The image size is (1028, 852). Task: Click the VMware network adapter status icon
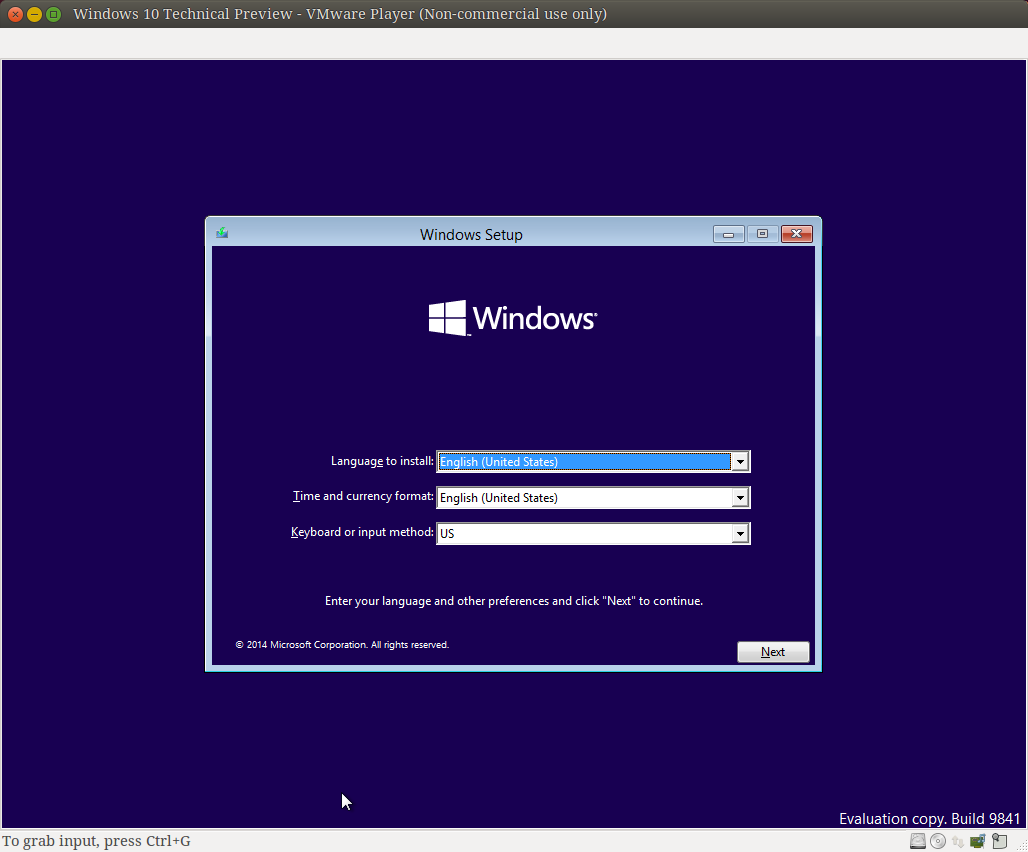[958, 842]
